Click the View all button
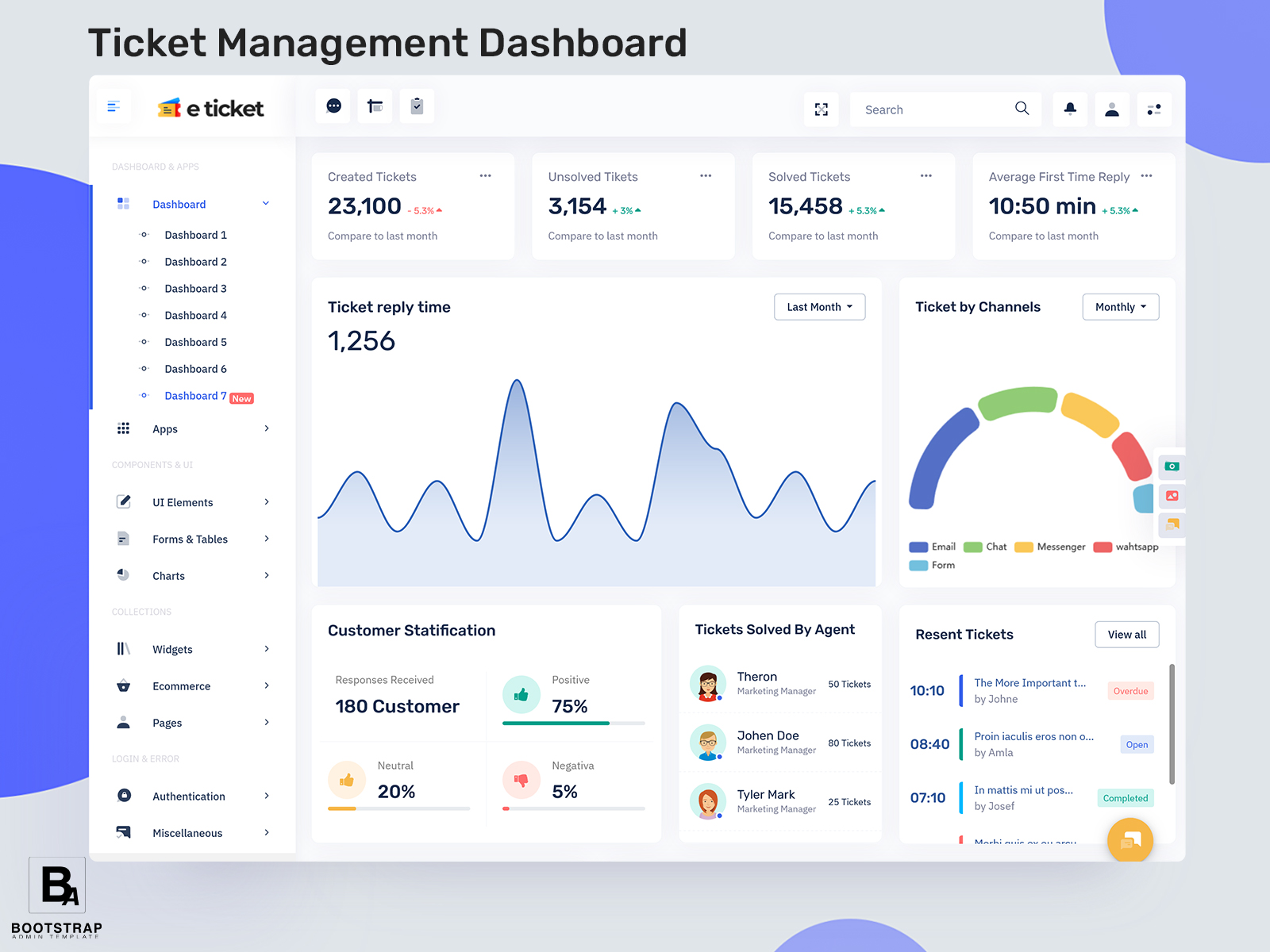The width and height of the screenshot is (1270, 952). pyautogui.click(x=1127, y=635)
